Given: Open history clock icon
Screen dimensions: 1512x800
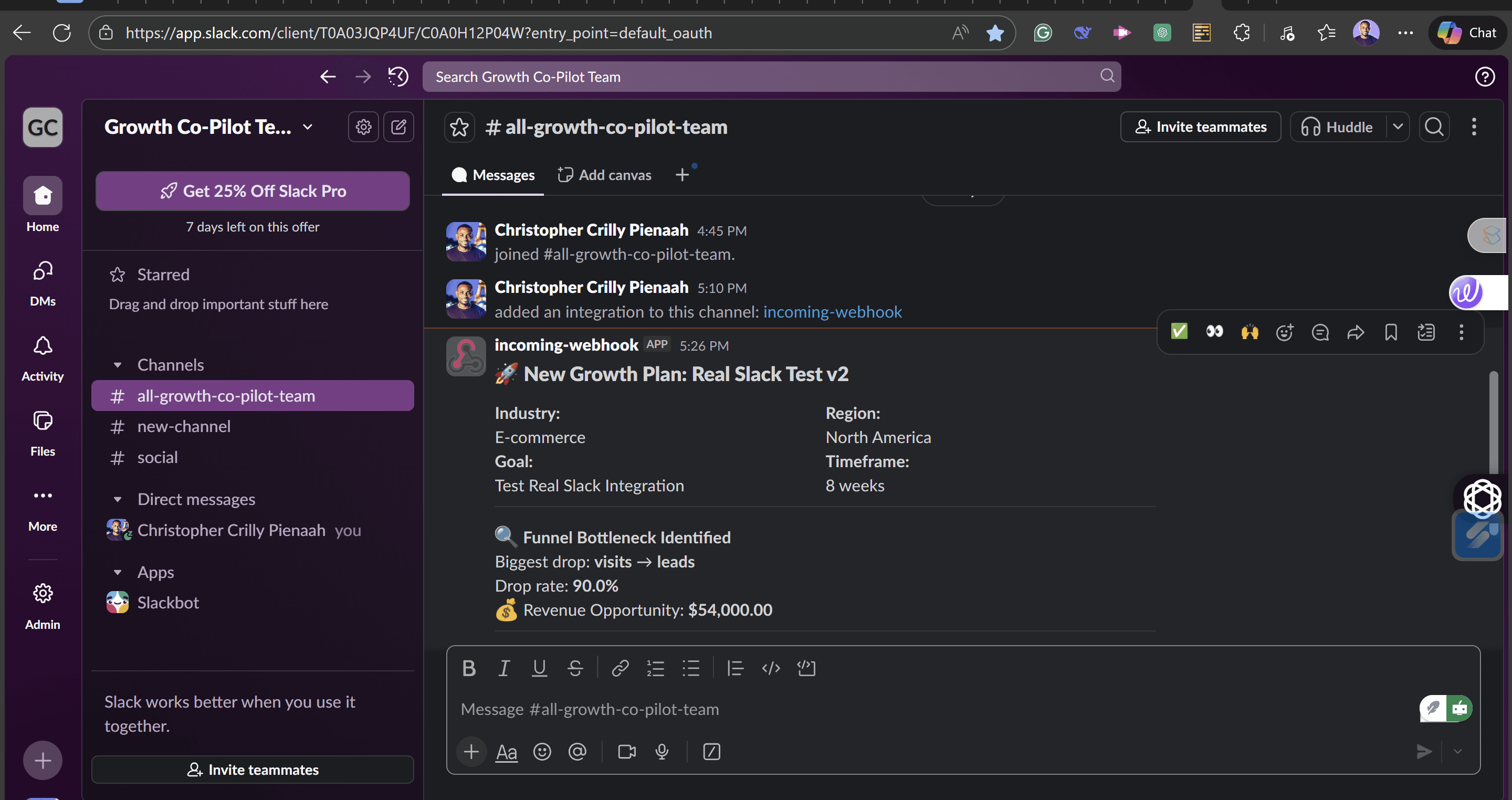Looking at the screenshot, I should [398, 76].
